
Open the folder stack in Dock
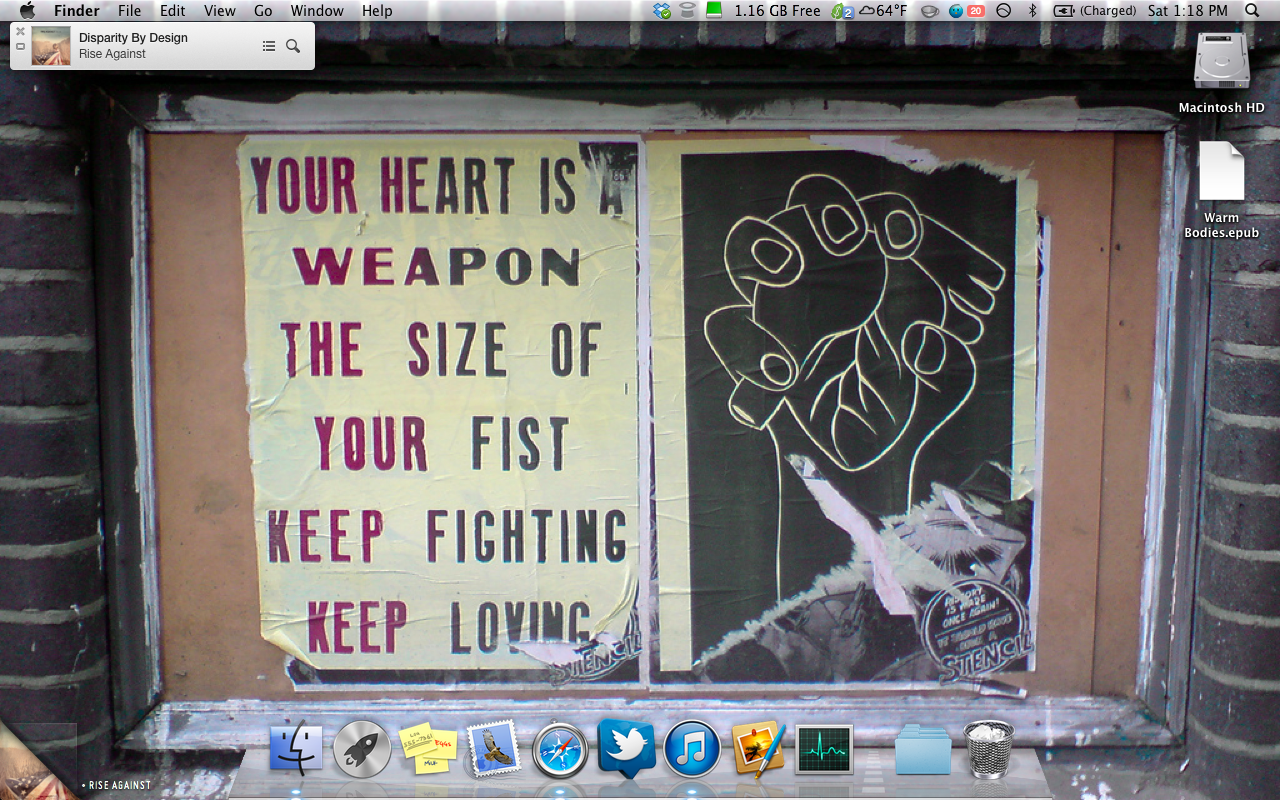point(923,749)
